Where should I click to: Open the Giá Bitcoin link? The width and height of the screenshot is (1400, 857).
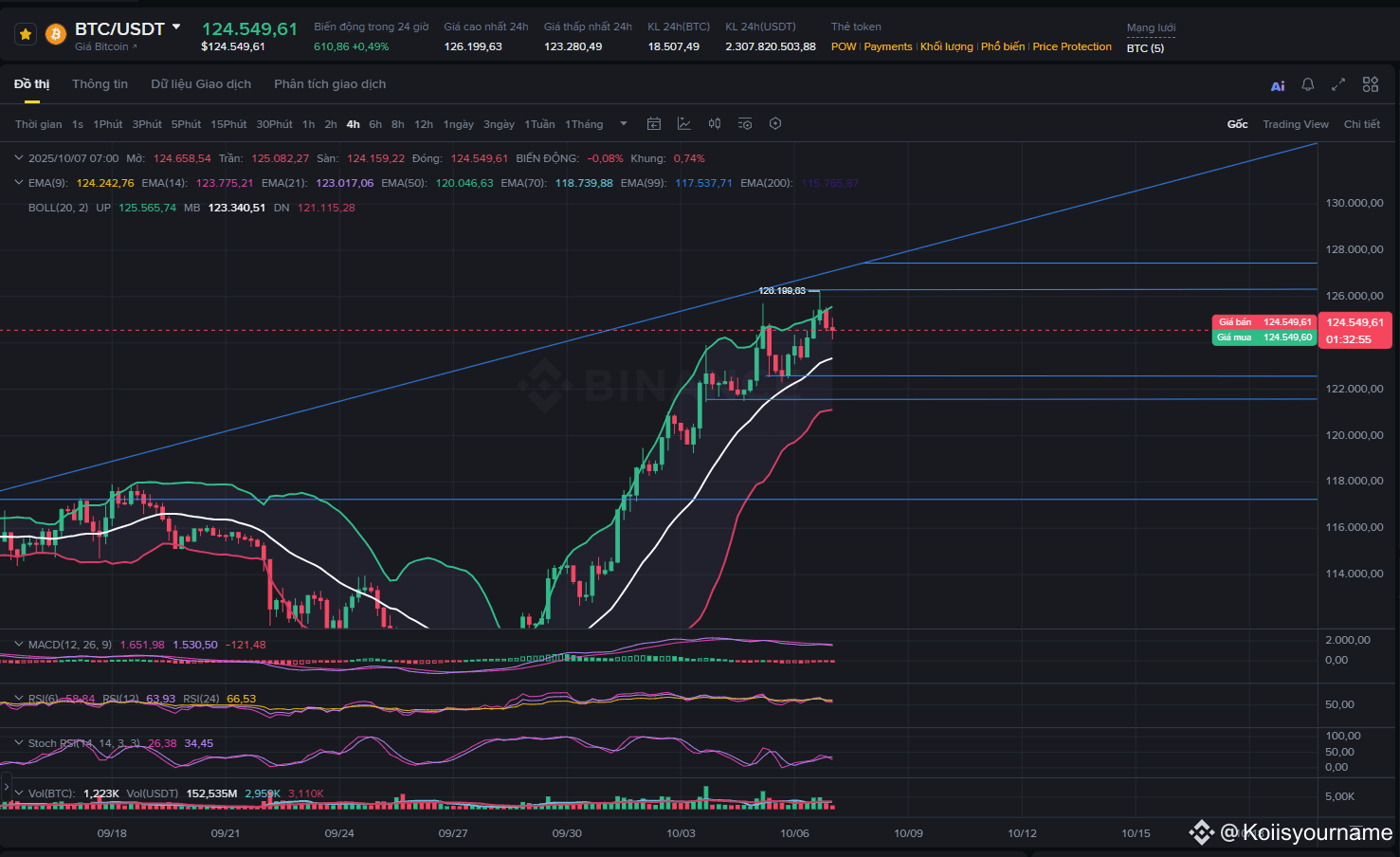pos(105,46)
